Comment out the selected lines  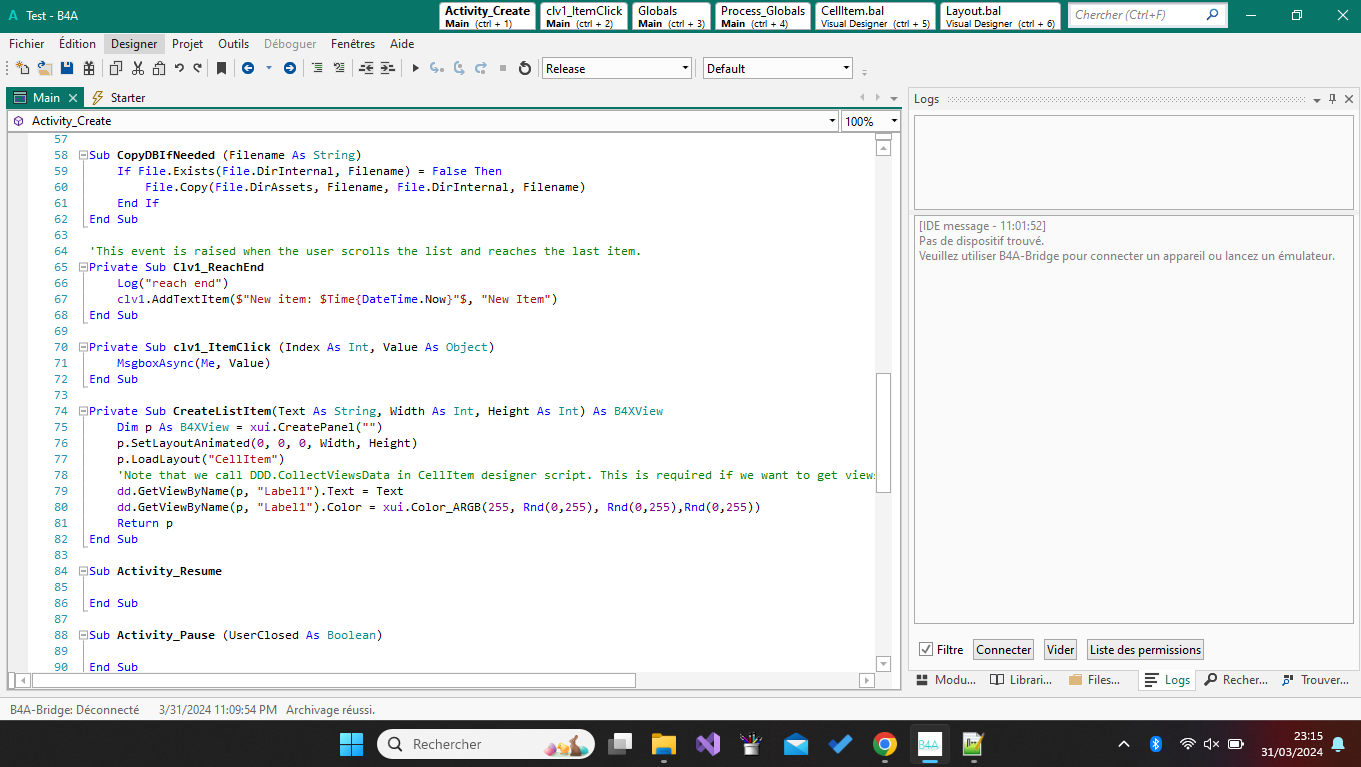[x=317, y=68]
